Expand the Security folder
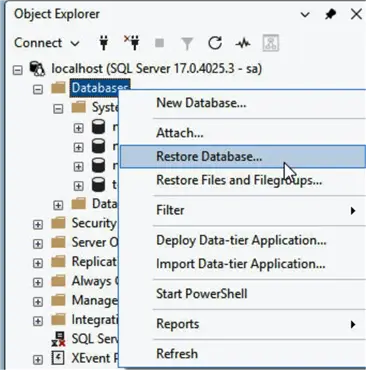 tap(38, 225)
